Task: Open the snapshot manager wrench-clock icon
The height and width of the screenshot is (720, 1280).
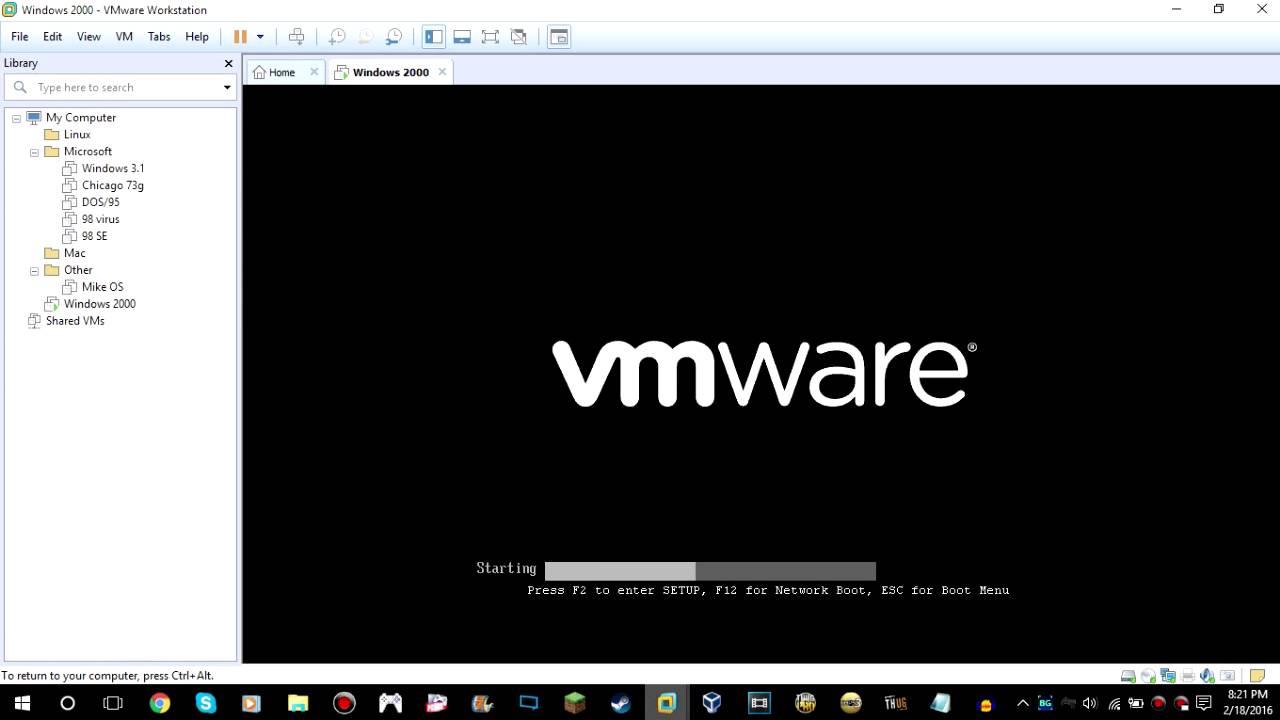Action: tap(394, 37)
